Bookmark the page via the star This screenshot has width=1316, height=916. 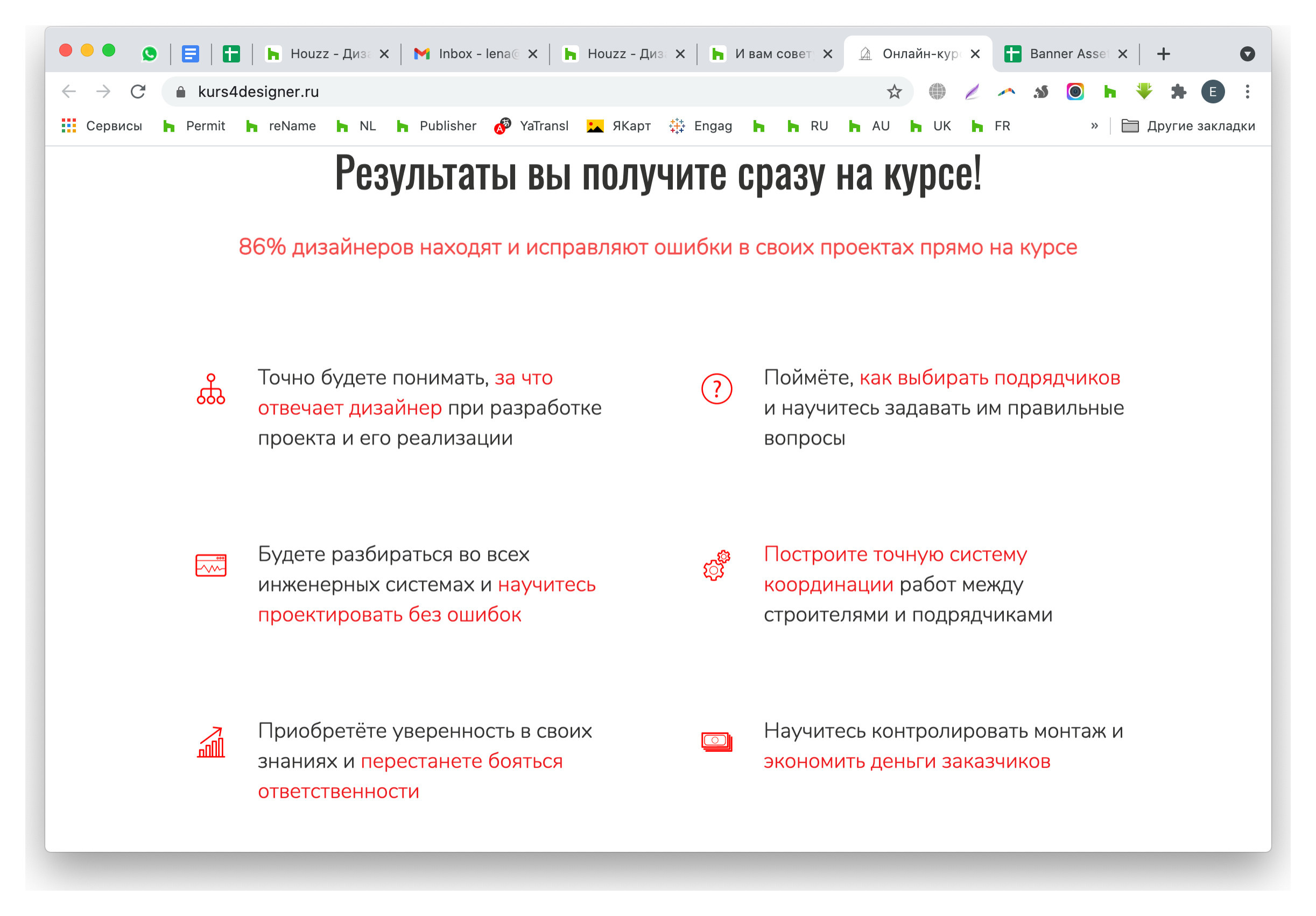point(892,91)
